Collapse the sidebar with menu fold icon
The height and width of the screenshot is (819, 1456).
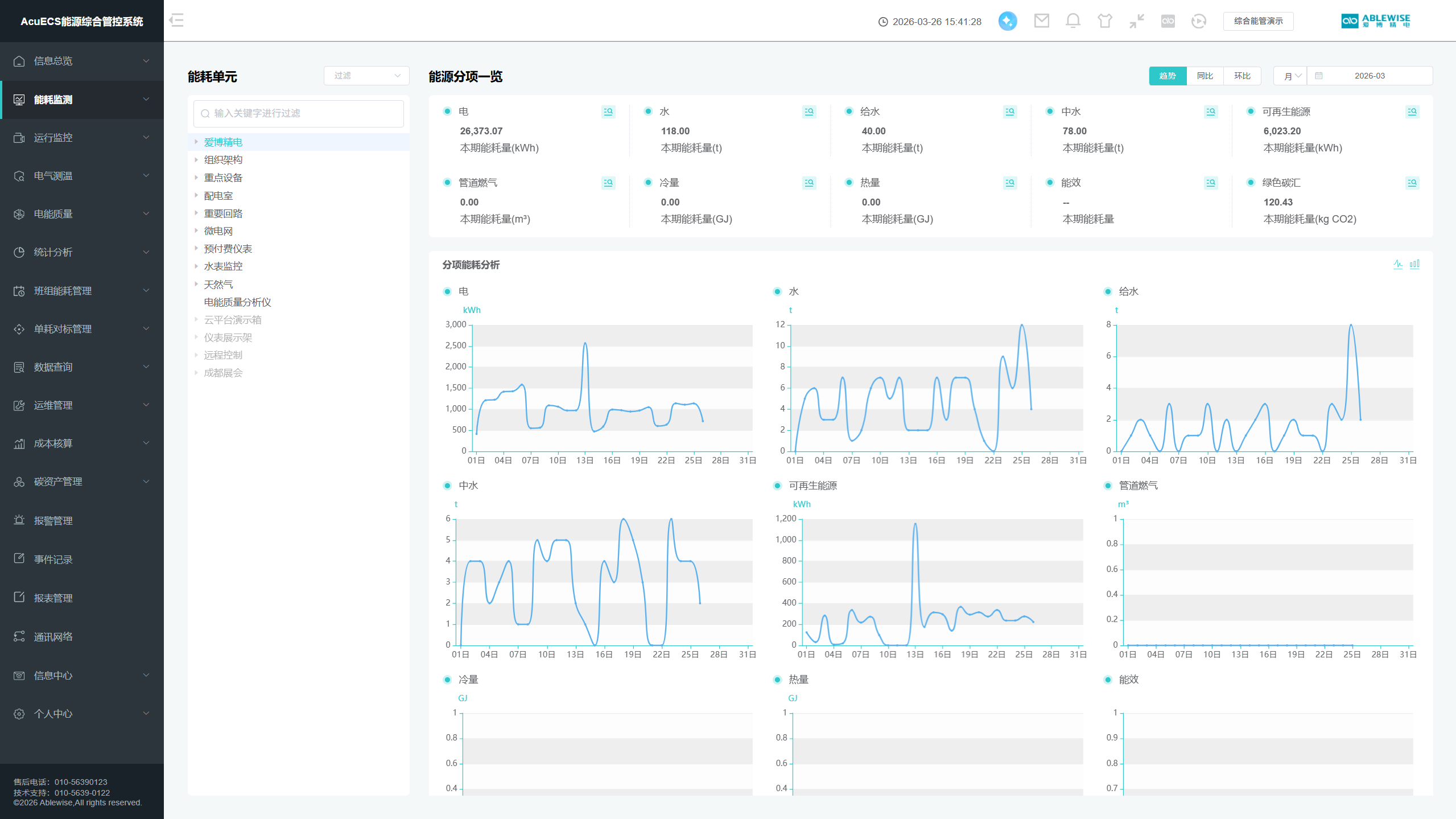pos(176,20)
